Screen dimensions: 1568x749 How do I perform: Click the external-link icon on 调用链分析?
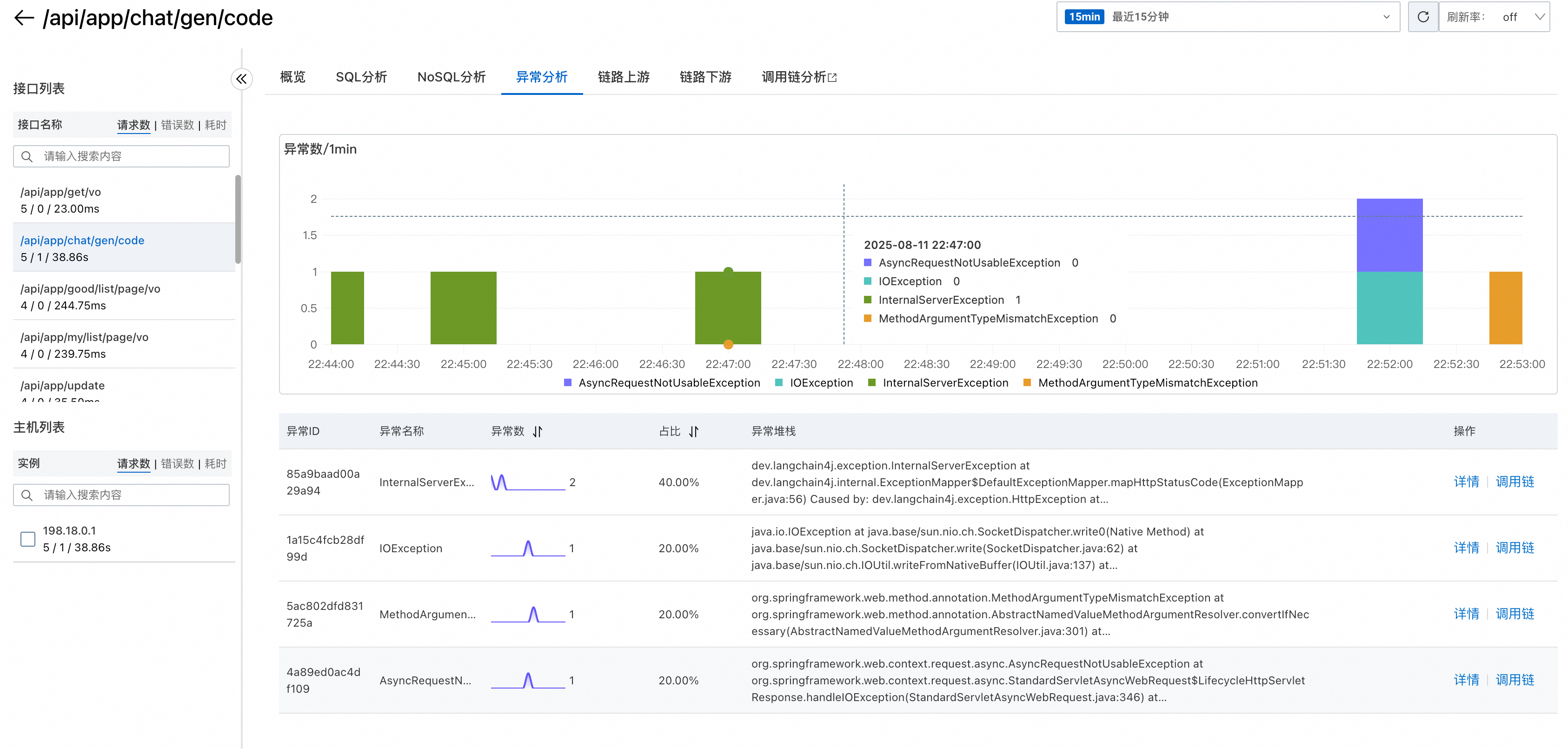[833, 78]
